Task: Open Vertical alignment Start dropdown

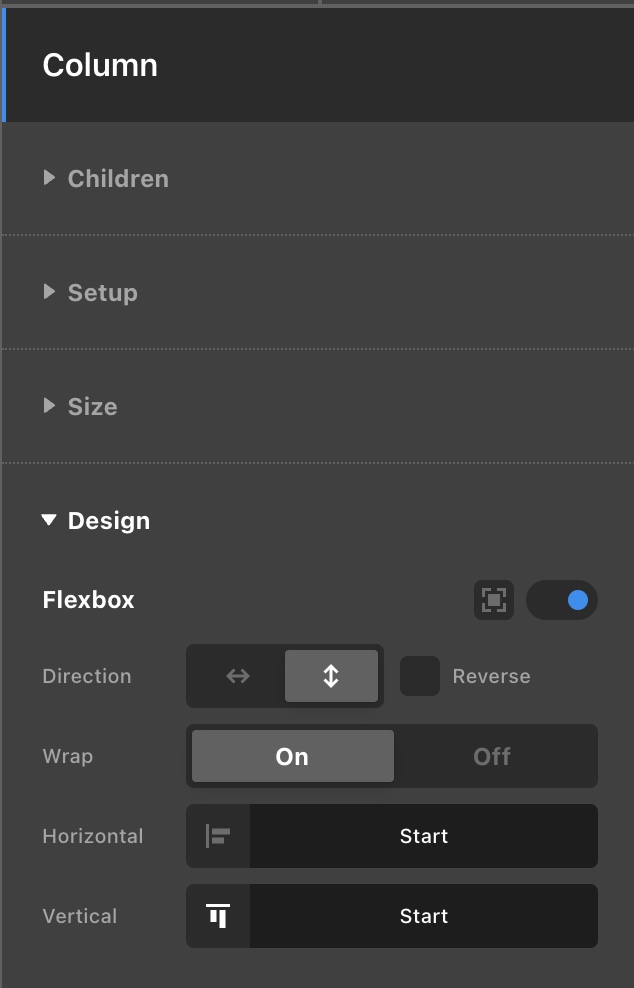Action: [424, 916]
